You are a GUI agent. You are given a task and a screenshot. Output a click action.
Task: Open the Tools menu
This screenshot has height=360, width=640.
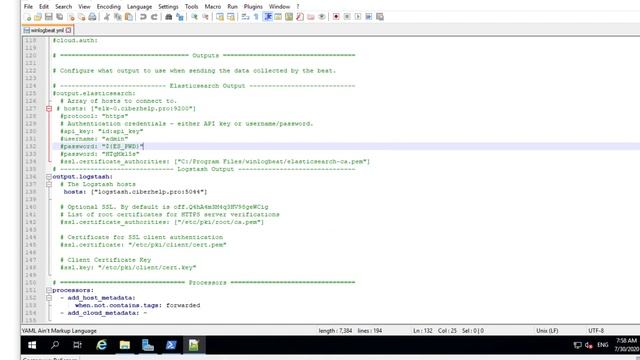(191, 7)
